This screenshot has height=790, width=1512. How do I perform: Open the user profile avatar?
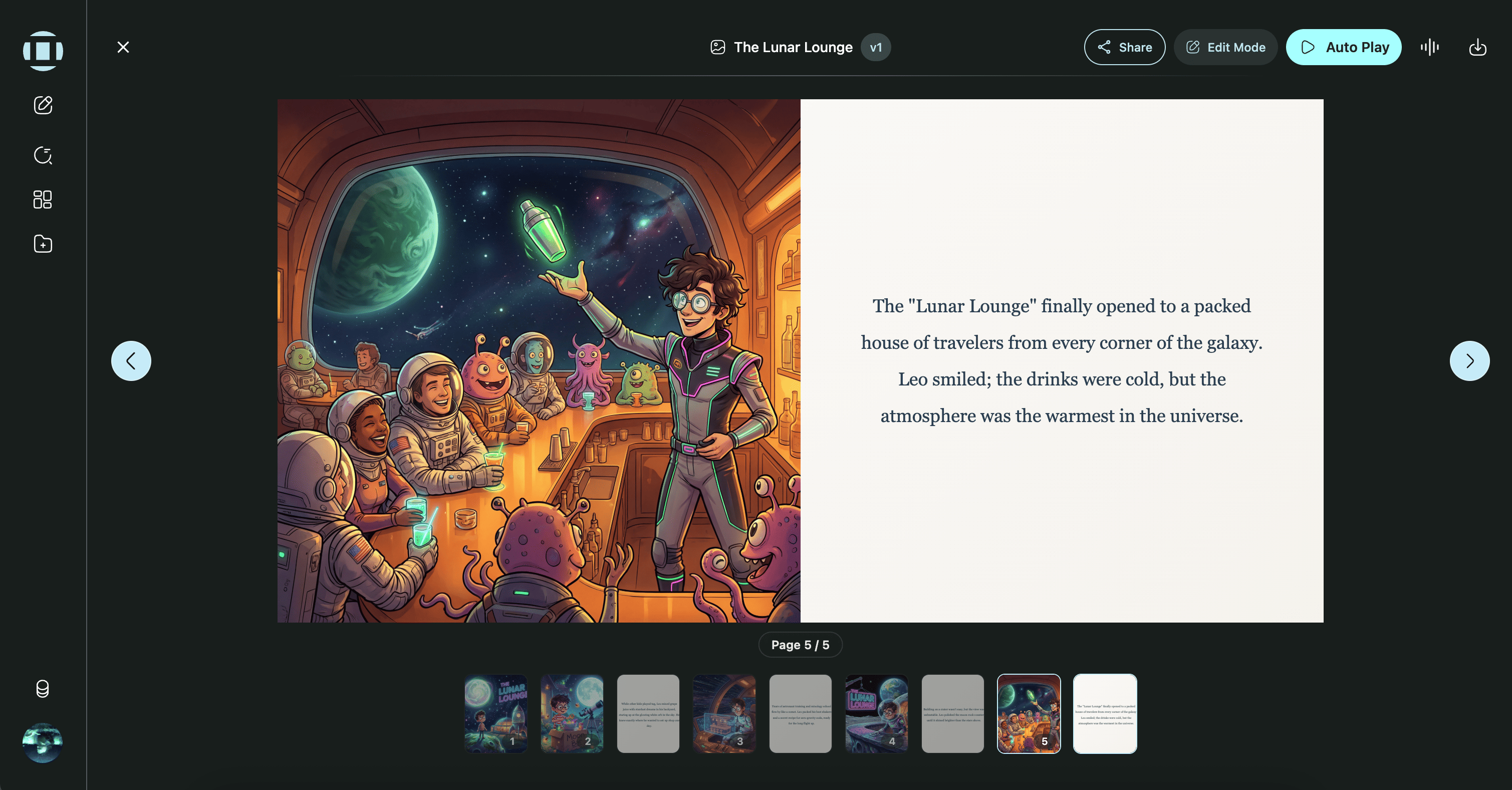[x=42, y=742]
